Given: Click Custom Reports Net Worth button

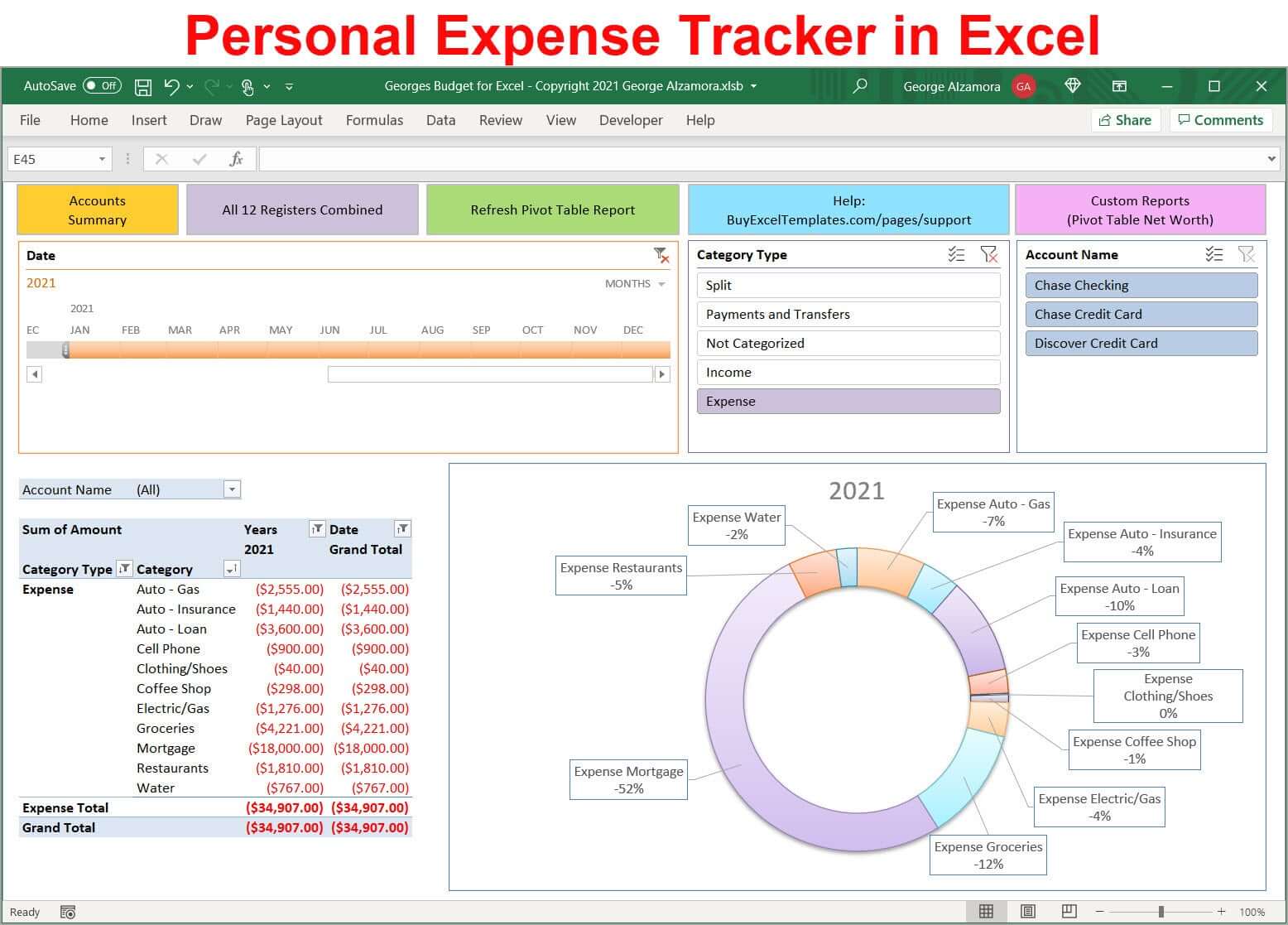Looking at the screenshot, I should click(1140, 210).
